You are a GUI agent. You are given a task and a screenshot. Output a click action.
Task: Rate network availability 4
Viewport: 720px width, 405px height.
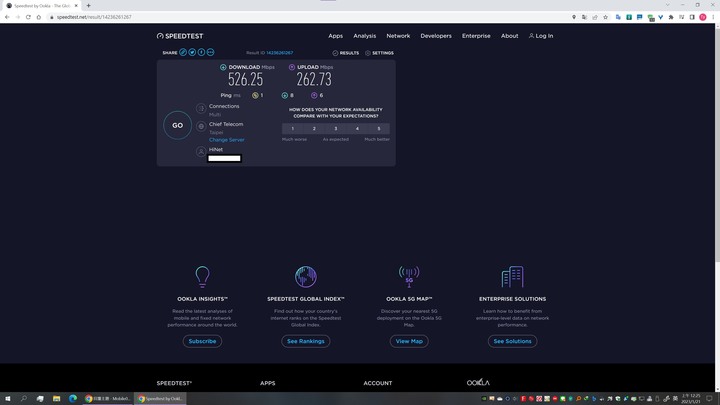pos(357,129)
